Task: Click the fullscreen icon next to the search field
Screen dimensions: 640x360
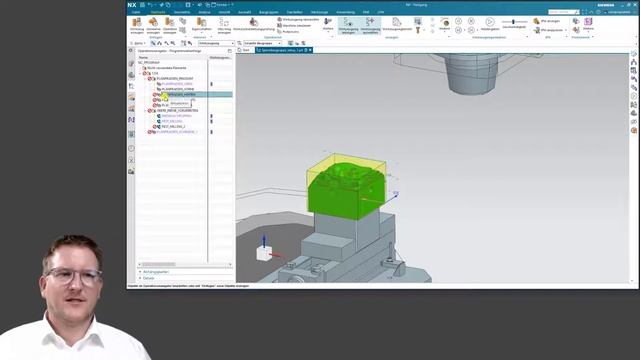Action: (584, 12)
